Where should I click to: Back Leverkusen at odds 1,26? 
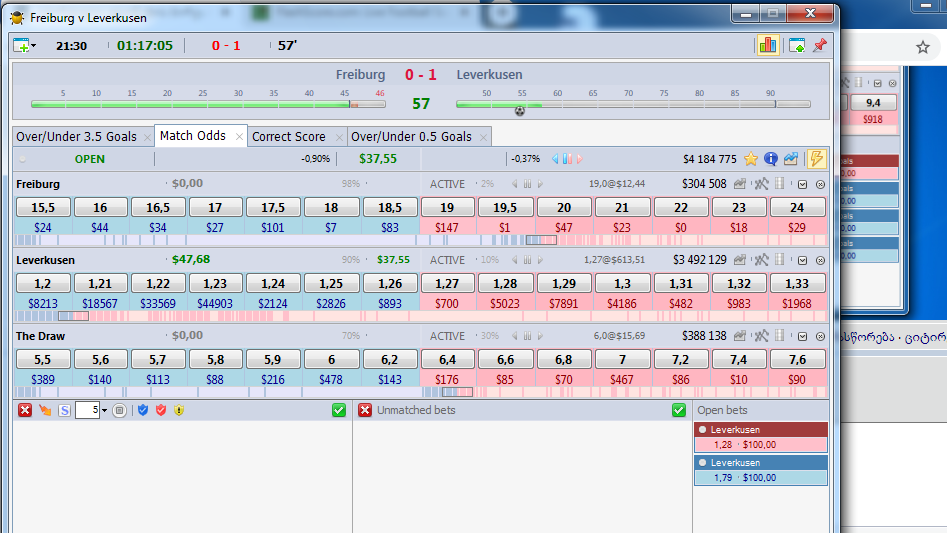390,284
